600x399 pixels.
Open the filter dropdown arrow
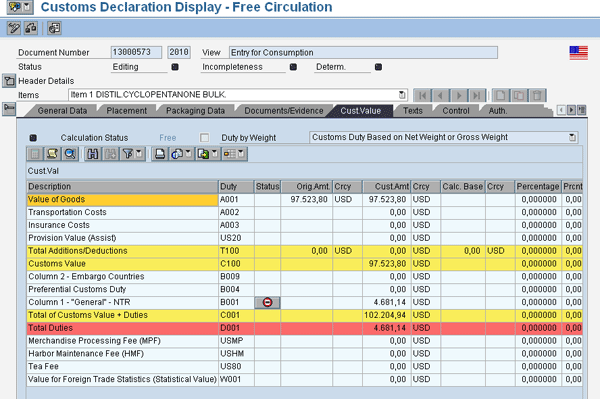pyautogui.click(x=139, y=154)
